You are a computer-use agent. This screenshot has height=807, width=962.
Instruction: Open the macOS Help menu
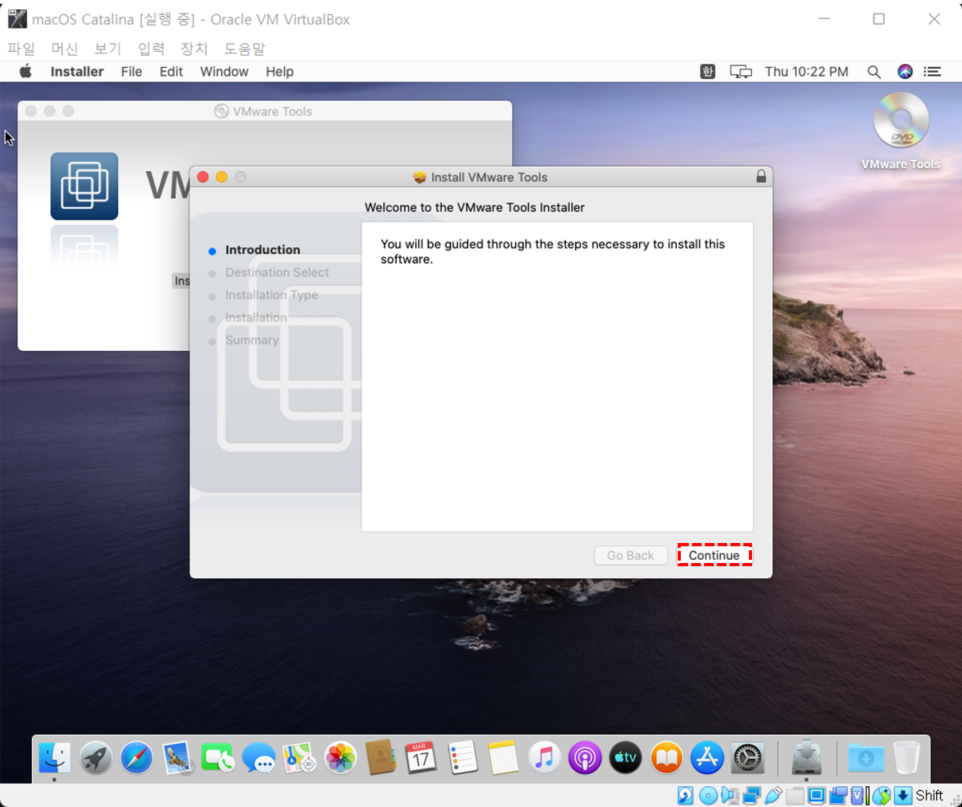[x=279, y=72]
